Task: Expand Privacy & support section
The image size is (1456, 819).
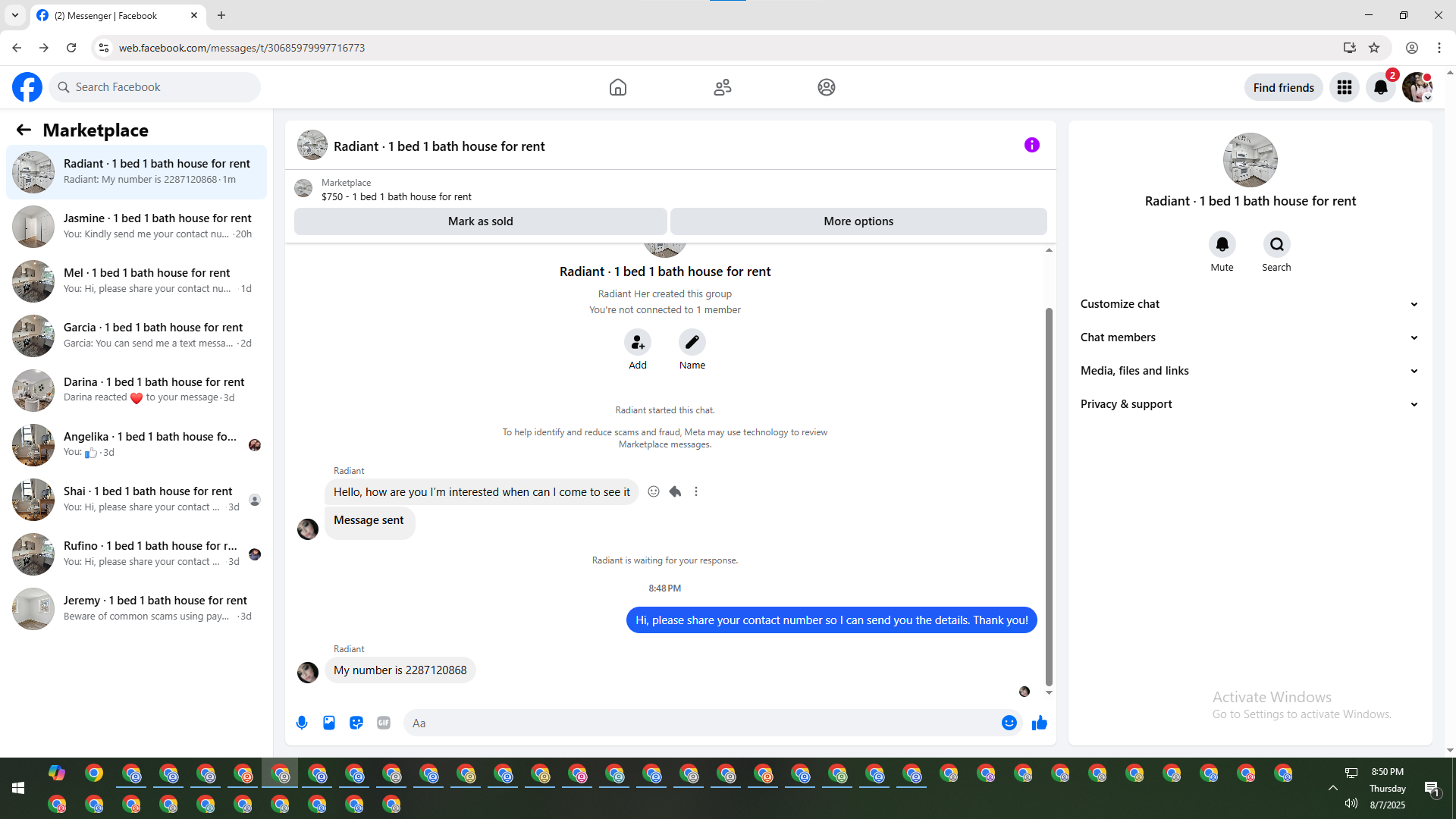Action: 1250,404
